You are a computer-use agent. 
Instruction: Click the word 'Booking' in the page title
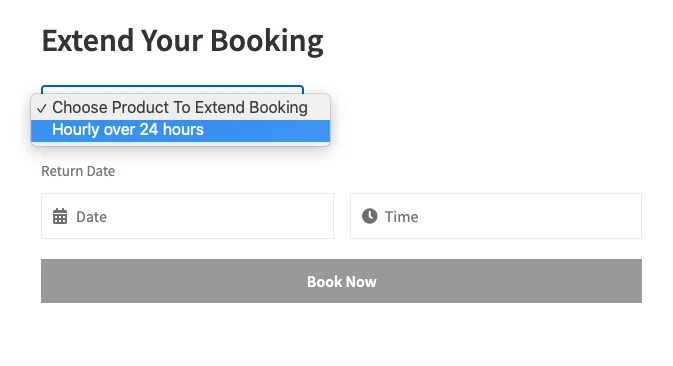267,42
